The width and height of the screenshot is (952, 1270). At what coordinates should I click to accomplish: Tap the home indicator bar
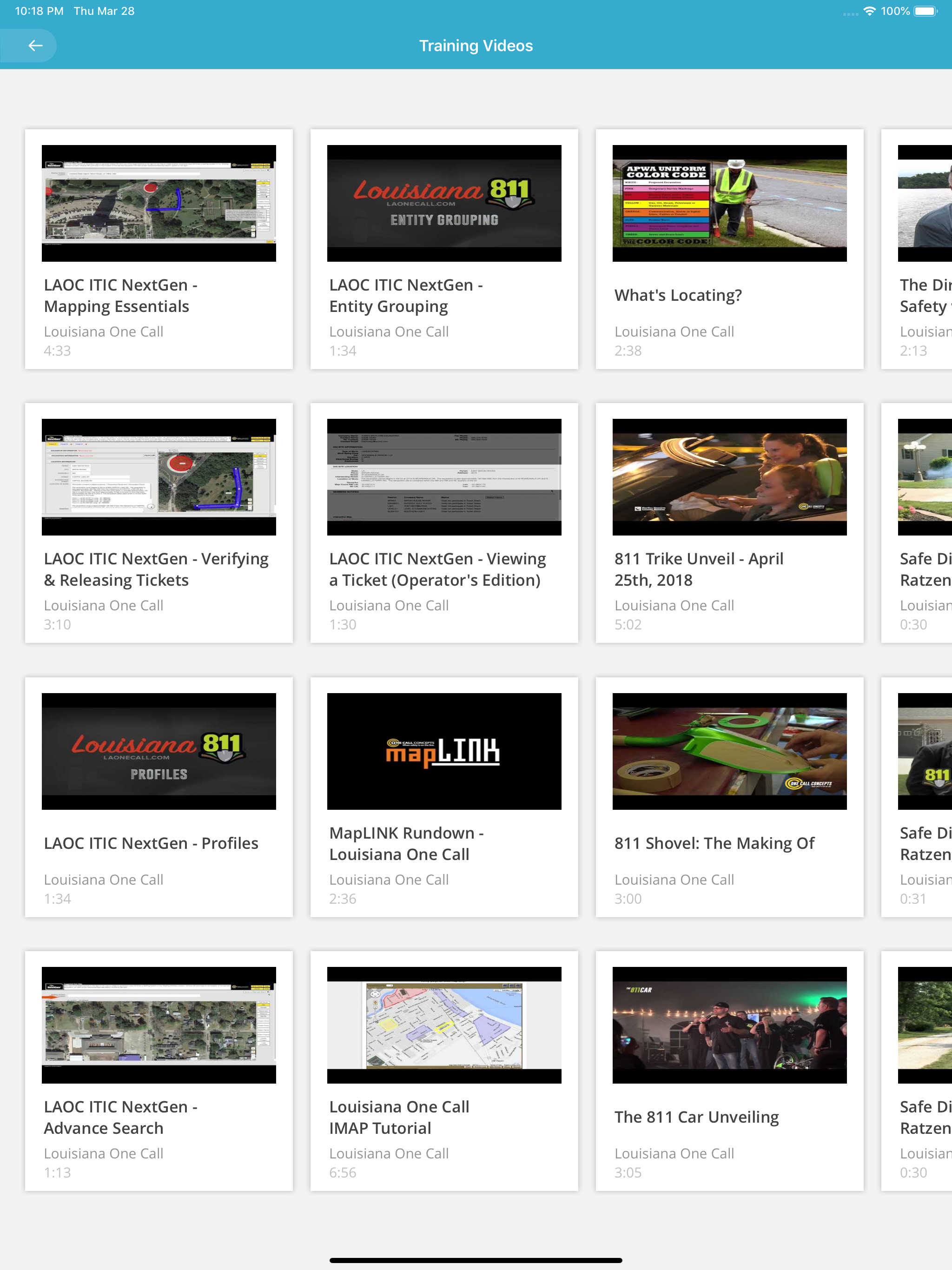pyautogui.click(x=476, y=1260)
